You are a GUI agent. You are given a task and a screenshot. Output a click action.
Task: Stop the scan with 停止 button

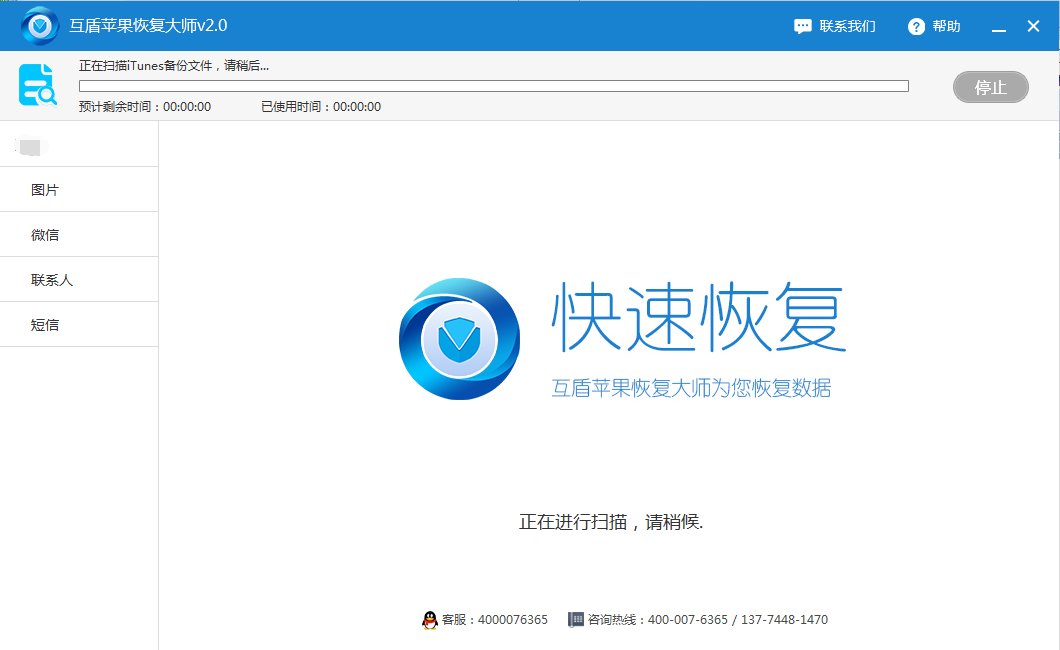(990, 87)
